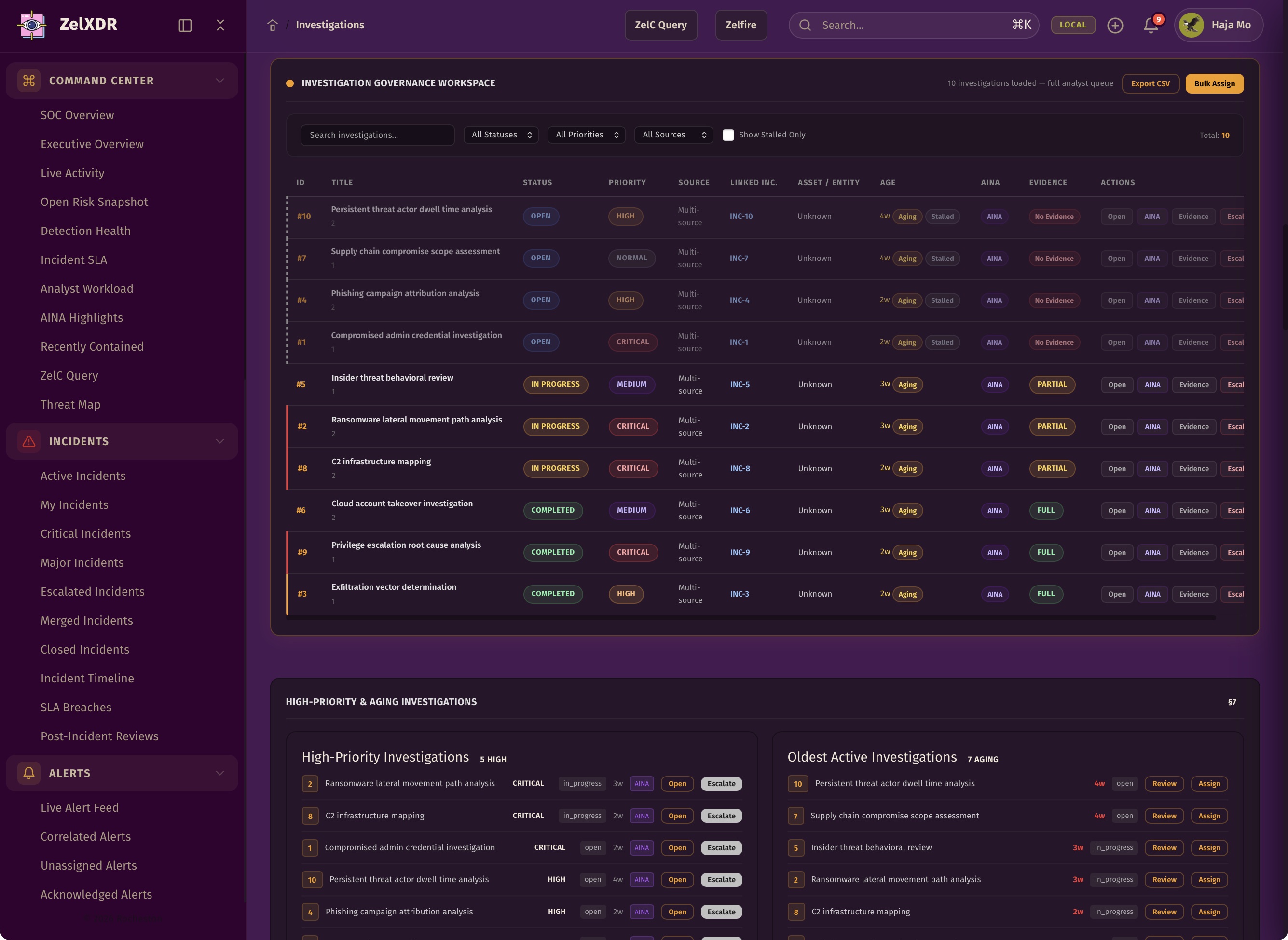1288x940 pixels.
Task: Open the notifications bell
Action: 1151,25
